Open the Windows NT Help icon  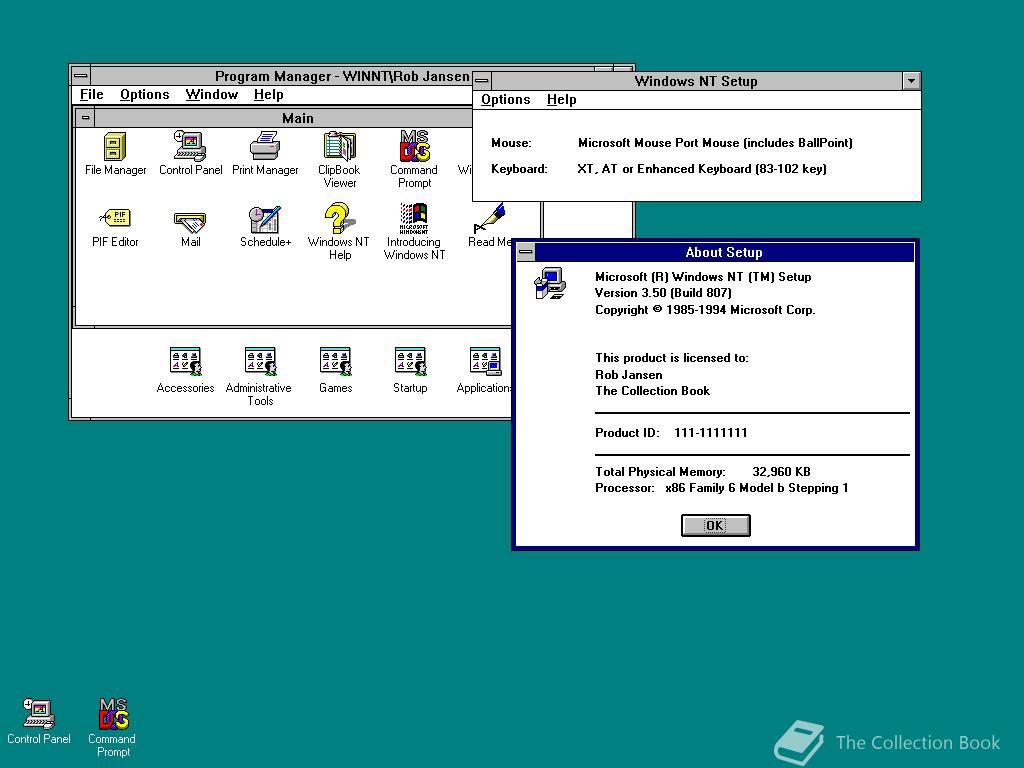pyautogui.click(x=338, y=219)
